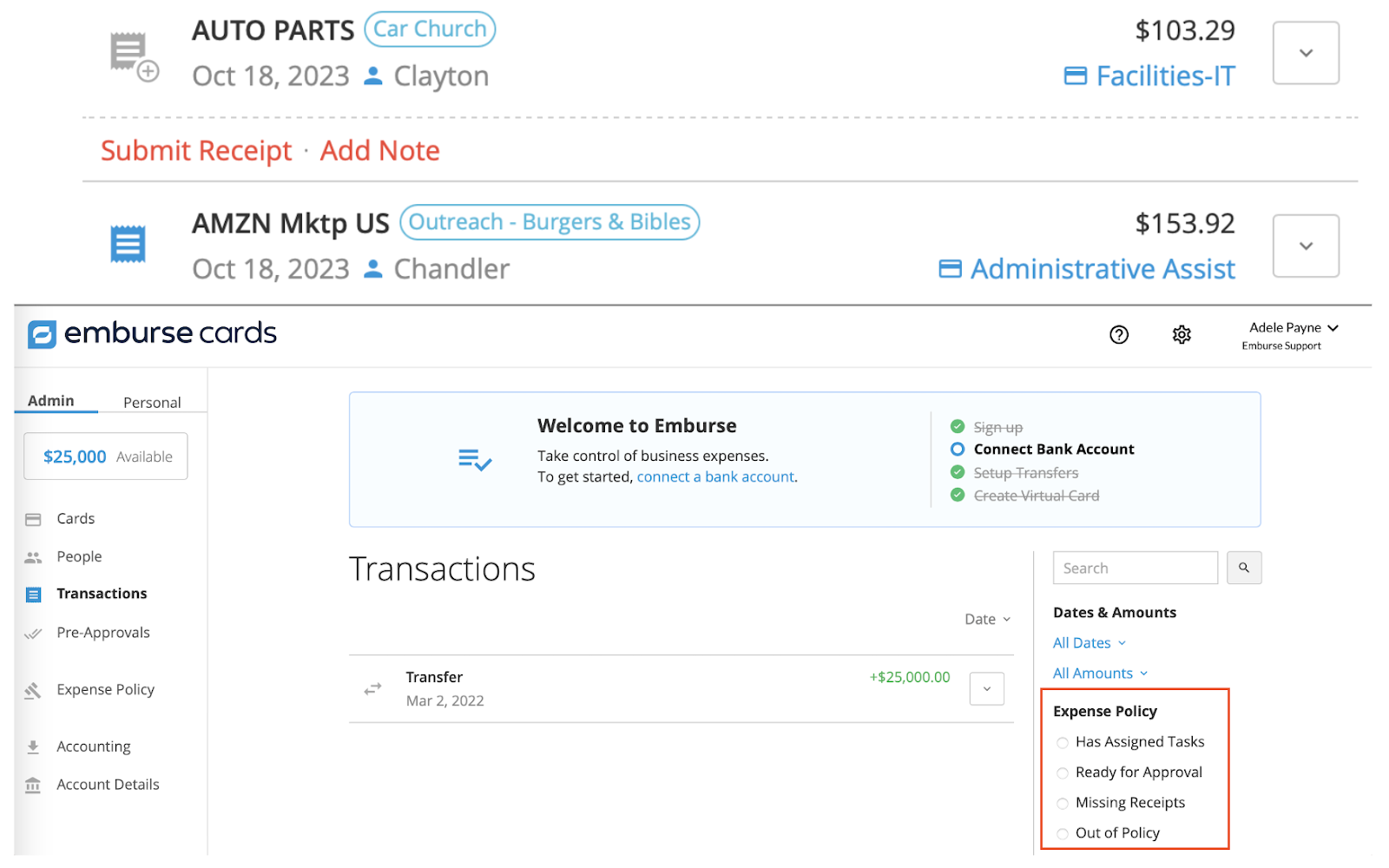
Task: Switch to the Personal tab
Action: coord(152,403)
